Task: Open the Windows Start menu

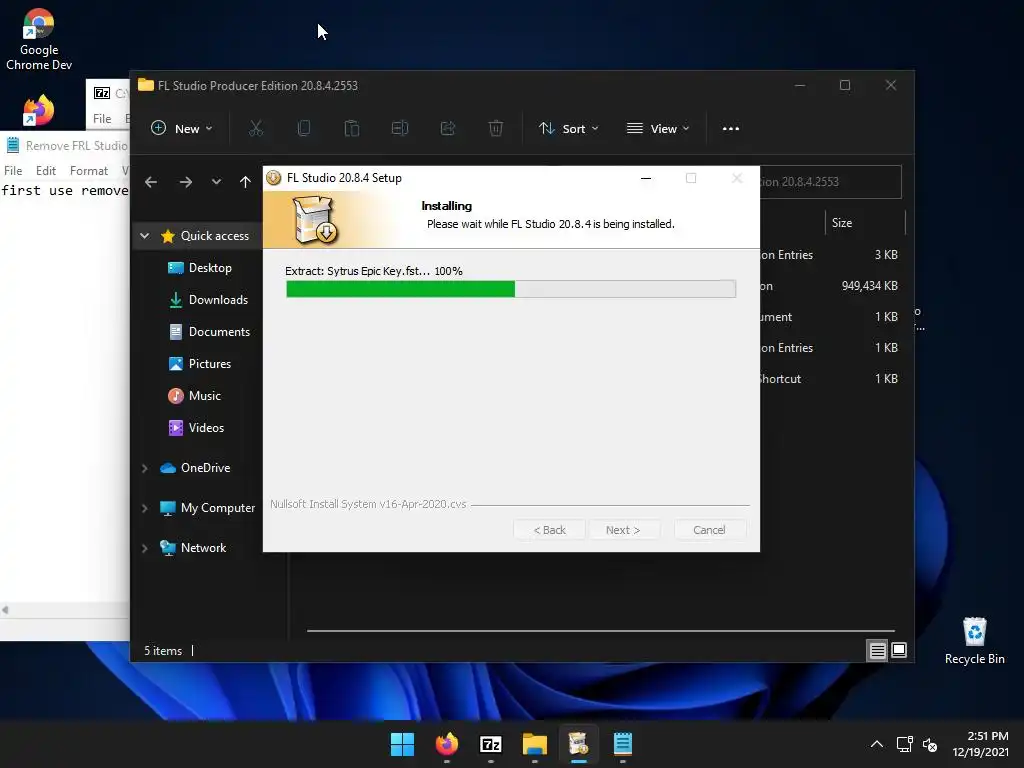Action: (x=402, y=744)
